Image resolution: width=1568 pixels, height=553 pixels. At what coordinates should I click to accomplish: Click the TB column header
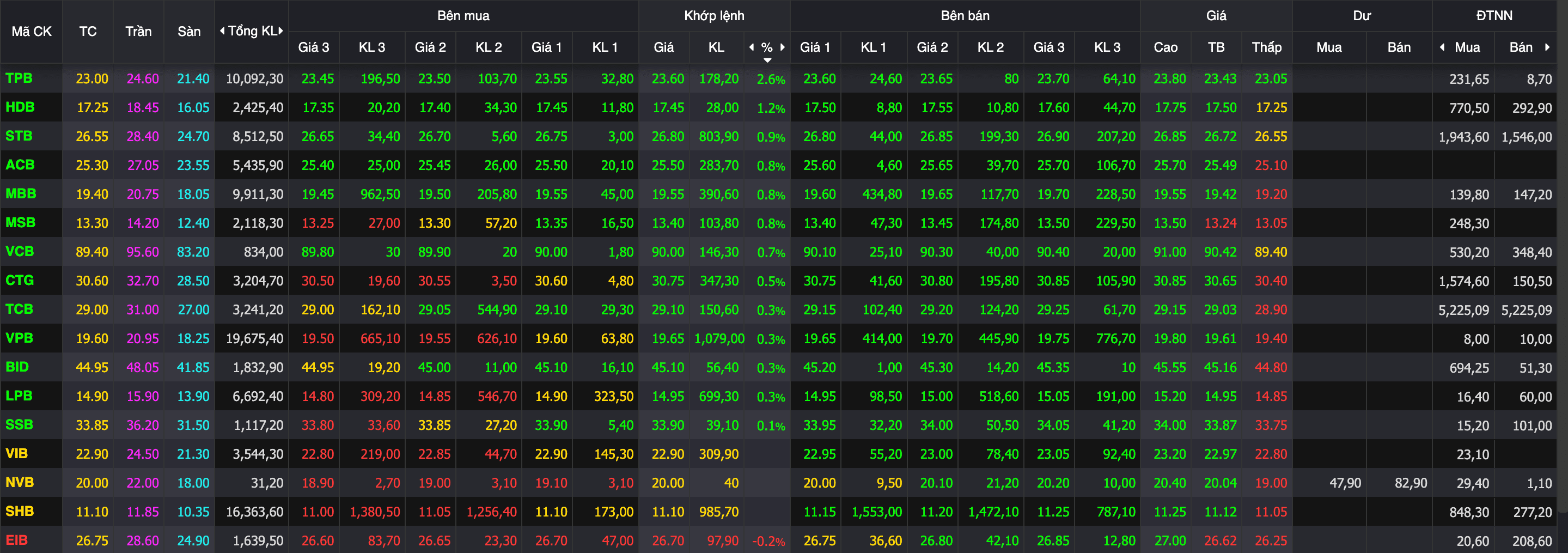tap(1216, 47)
